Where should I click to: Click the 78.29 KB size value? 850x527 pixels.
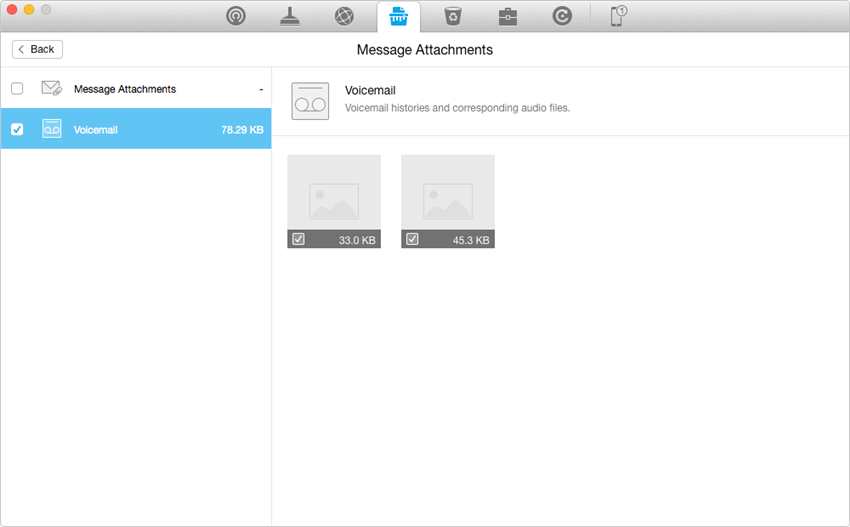pyautogui.click(x=242, y=130)
